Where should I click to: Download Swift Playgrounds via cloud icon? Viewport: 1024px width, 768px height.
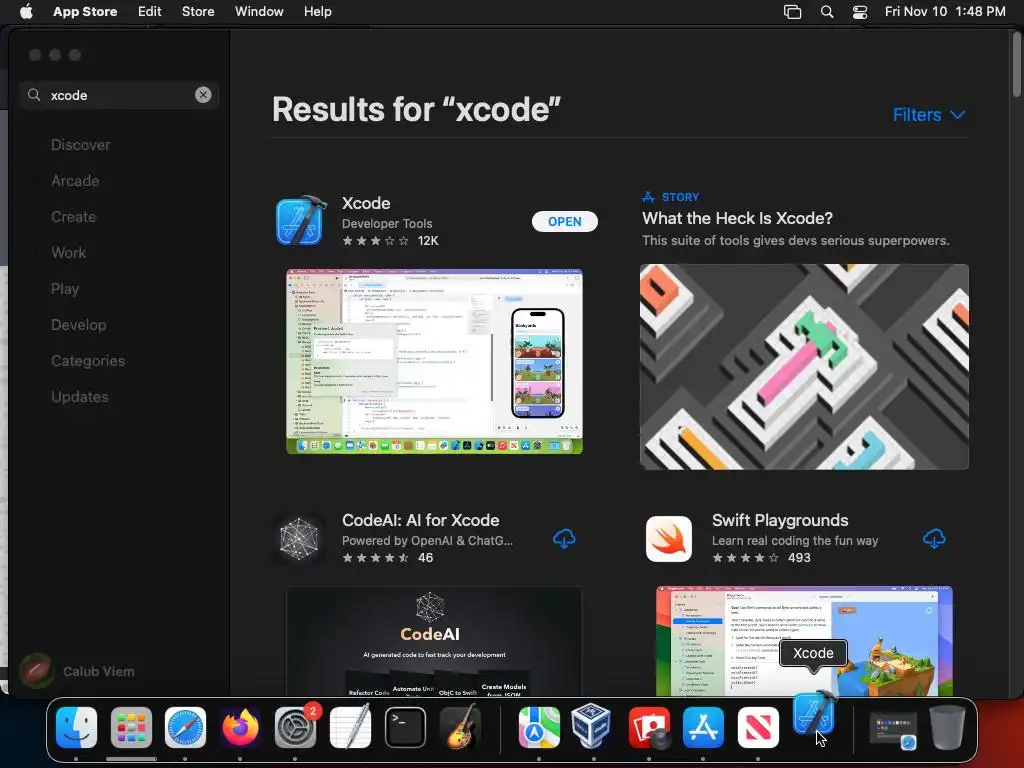pyautogui.click(x=934, y=539)
